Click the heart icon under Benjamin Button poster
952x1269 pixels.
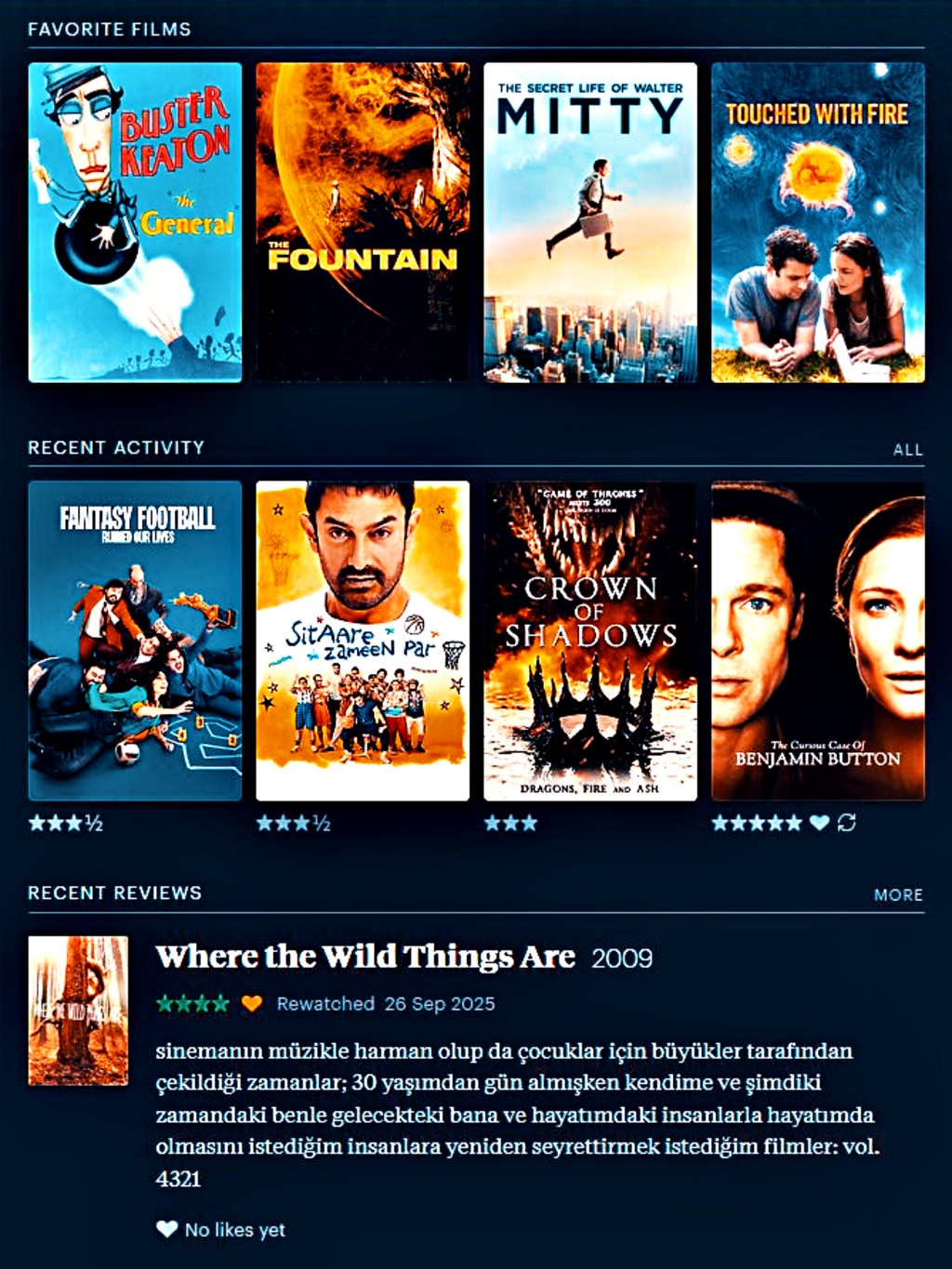point(819,823)
